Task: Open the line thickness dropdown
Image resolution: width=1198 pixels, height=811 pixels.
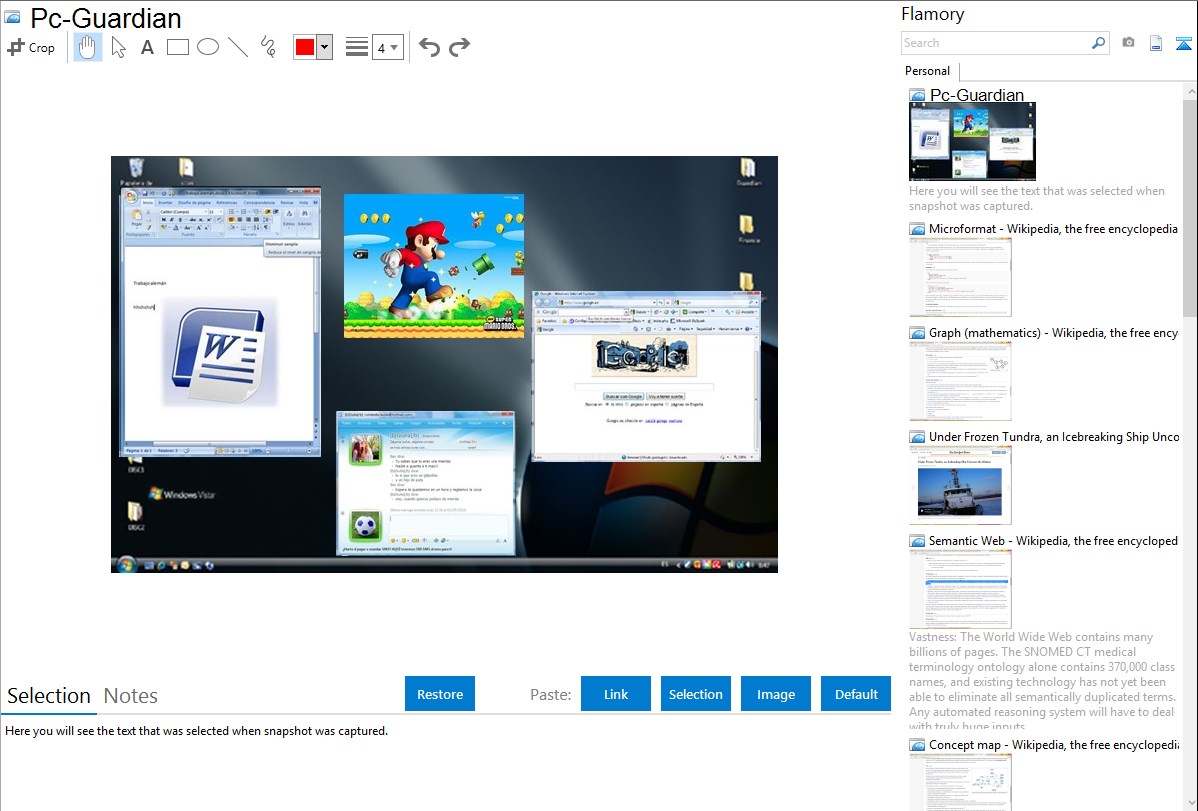Action: [x=387, y=47]
